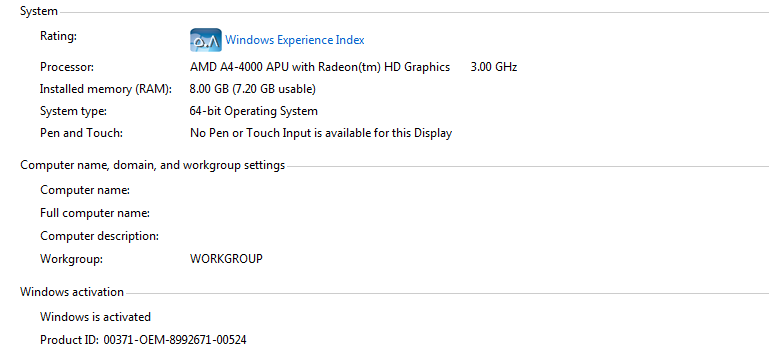This screenshot has height=364, width=769.
Task: Click the Windows Experience Index rating icon
Action: coord(205,40)
